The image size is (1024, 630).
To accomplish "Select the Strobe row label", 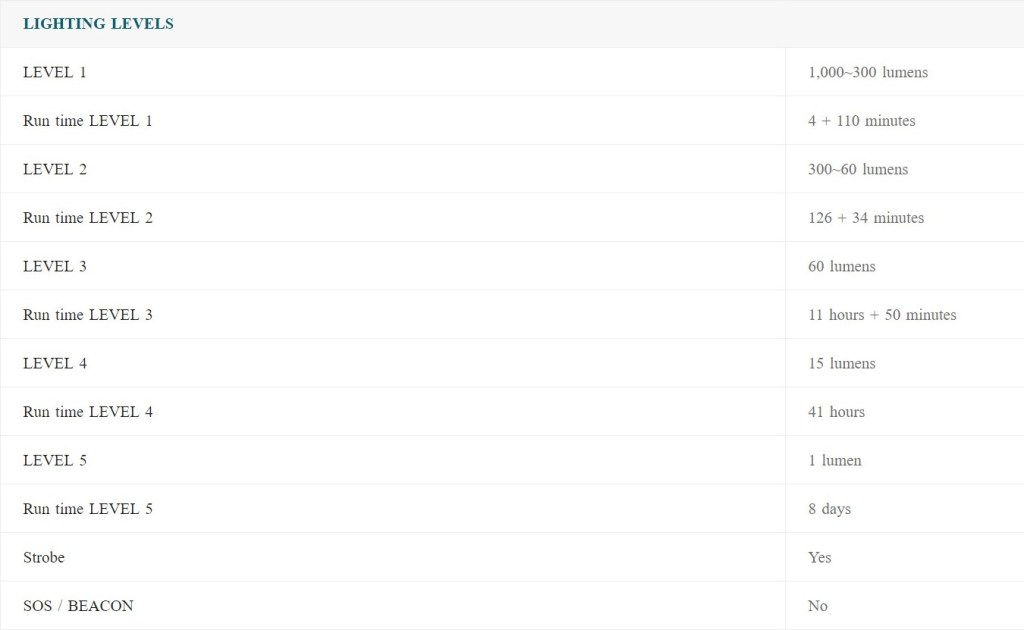I will tap(44, 557).
